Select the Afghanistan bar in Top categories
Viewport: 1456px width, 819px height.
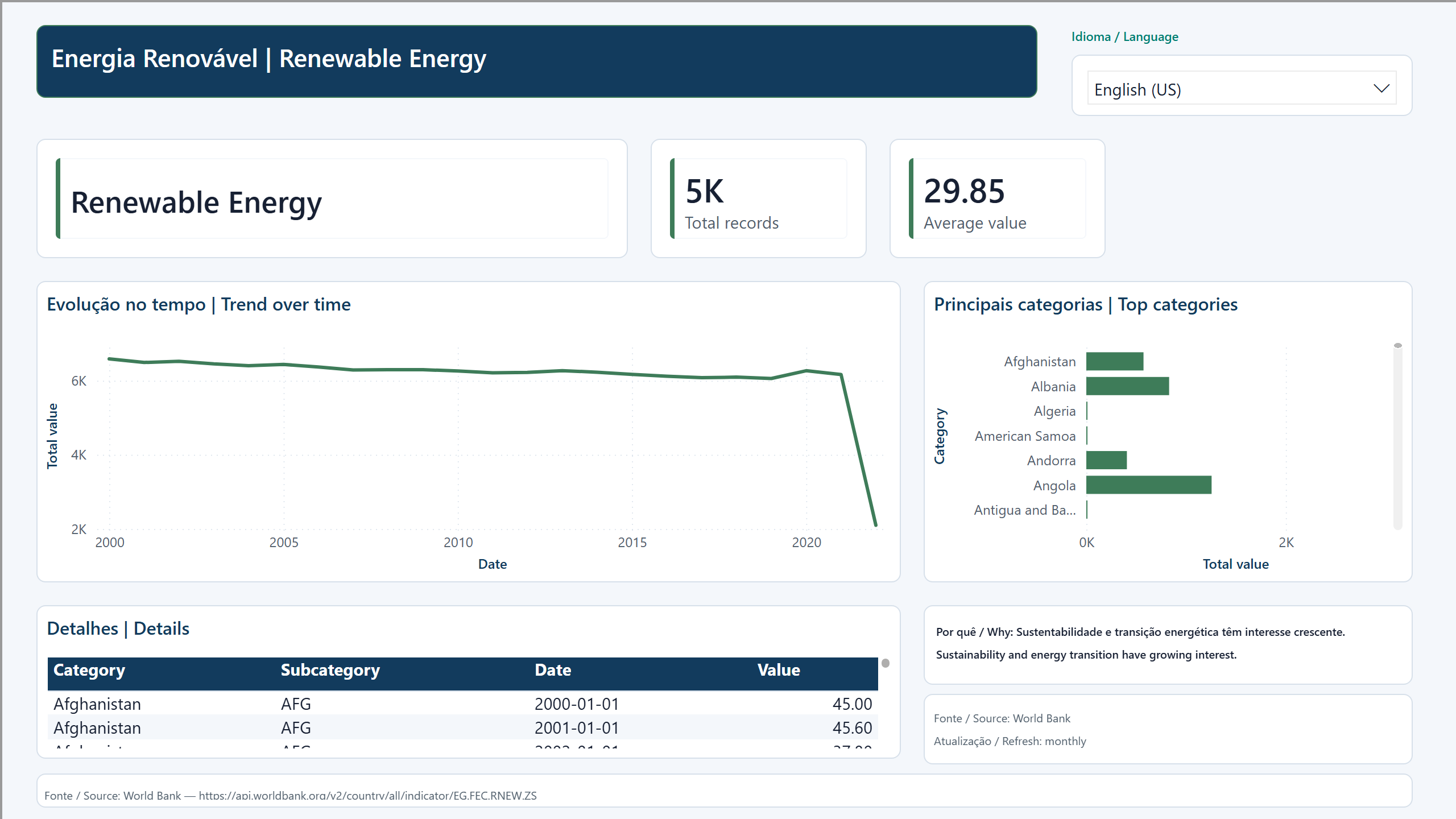(1115, 361)
